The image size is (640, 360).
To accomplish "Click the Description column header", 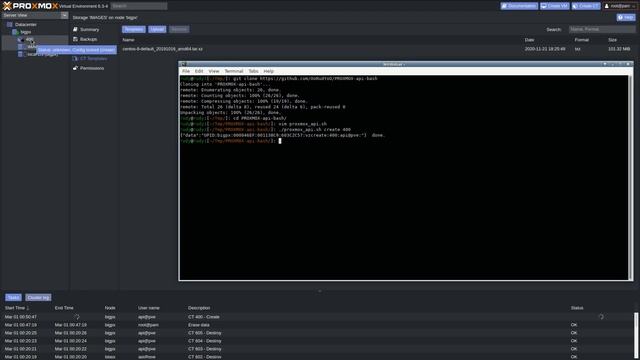I will [199, 308].
